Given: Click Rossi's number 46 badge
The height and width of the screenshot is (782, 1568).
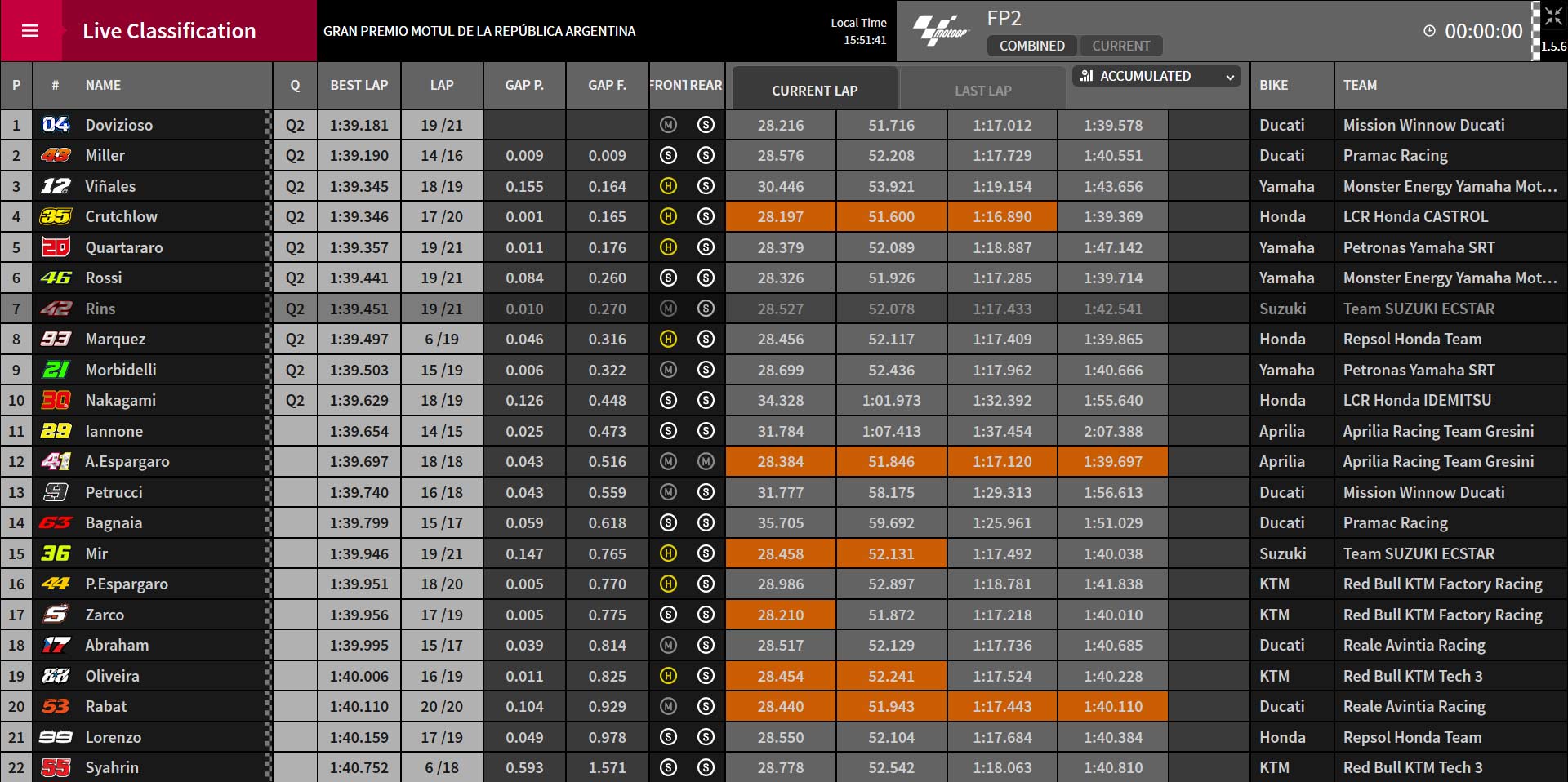Looking at the screenshot, I should click(56, 278).
